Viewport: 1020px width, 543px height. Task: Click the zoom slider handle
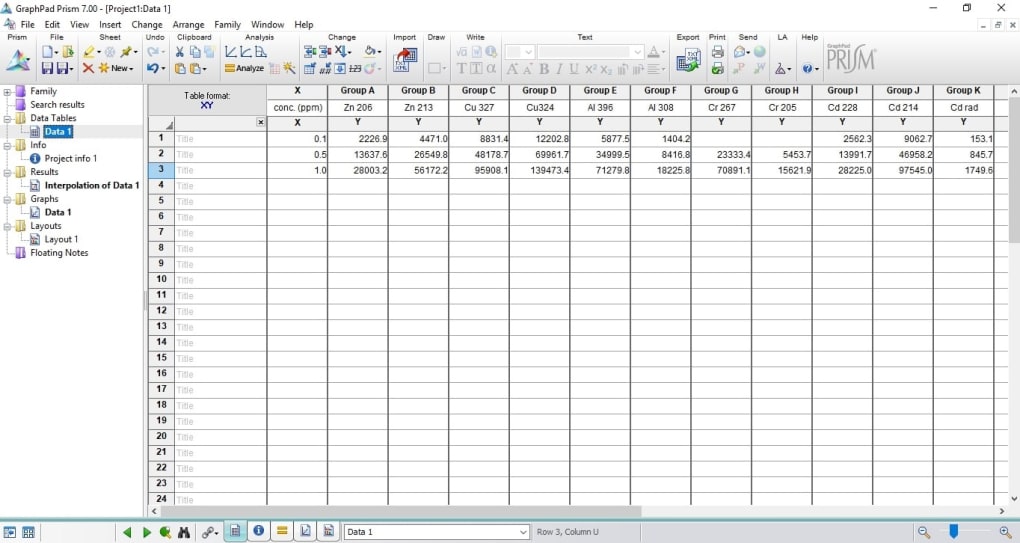[953, 531]
